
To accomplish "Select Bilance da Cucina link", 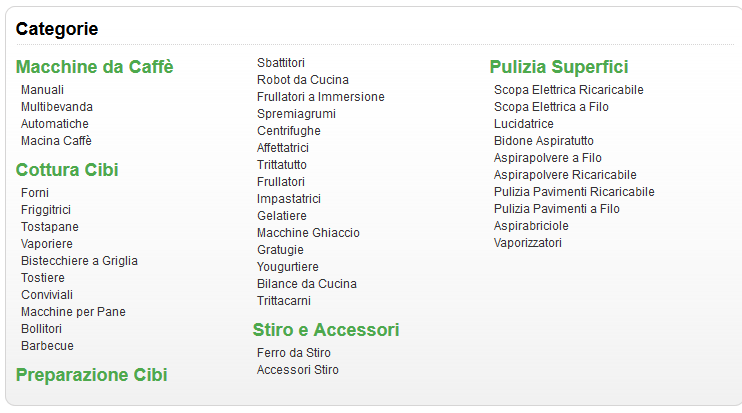I will pos(306,284).
